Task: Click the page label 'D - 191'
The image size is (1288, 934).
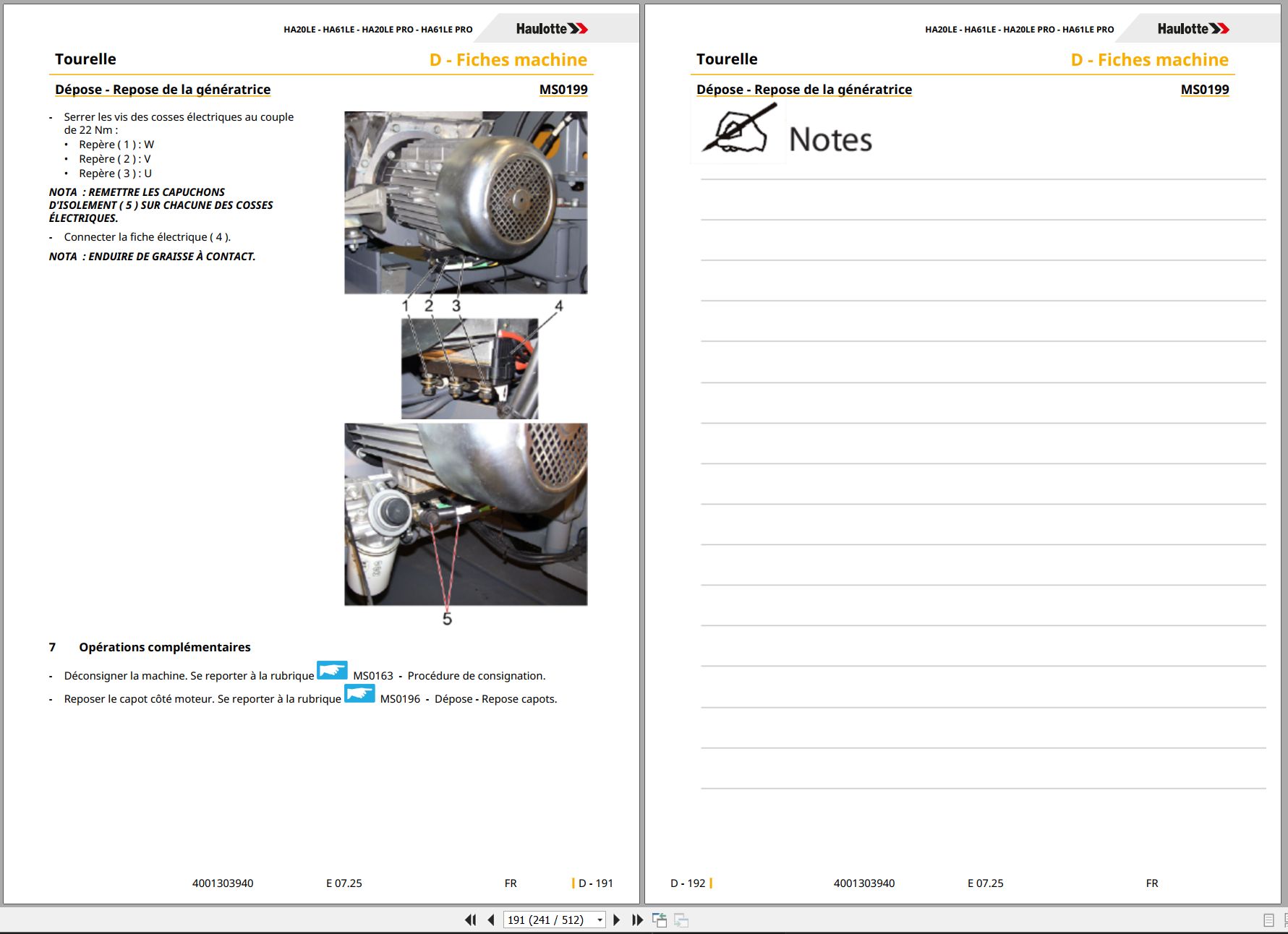Action: pyautogui.click(x=596, y=883)
